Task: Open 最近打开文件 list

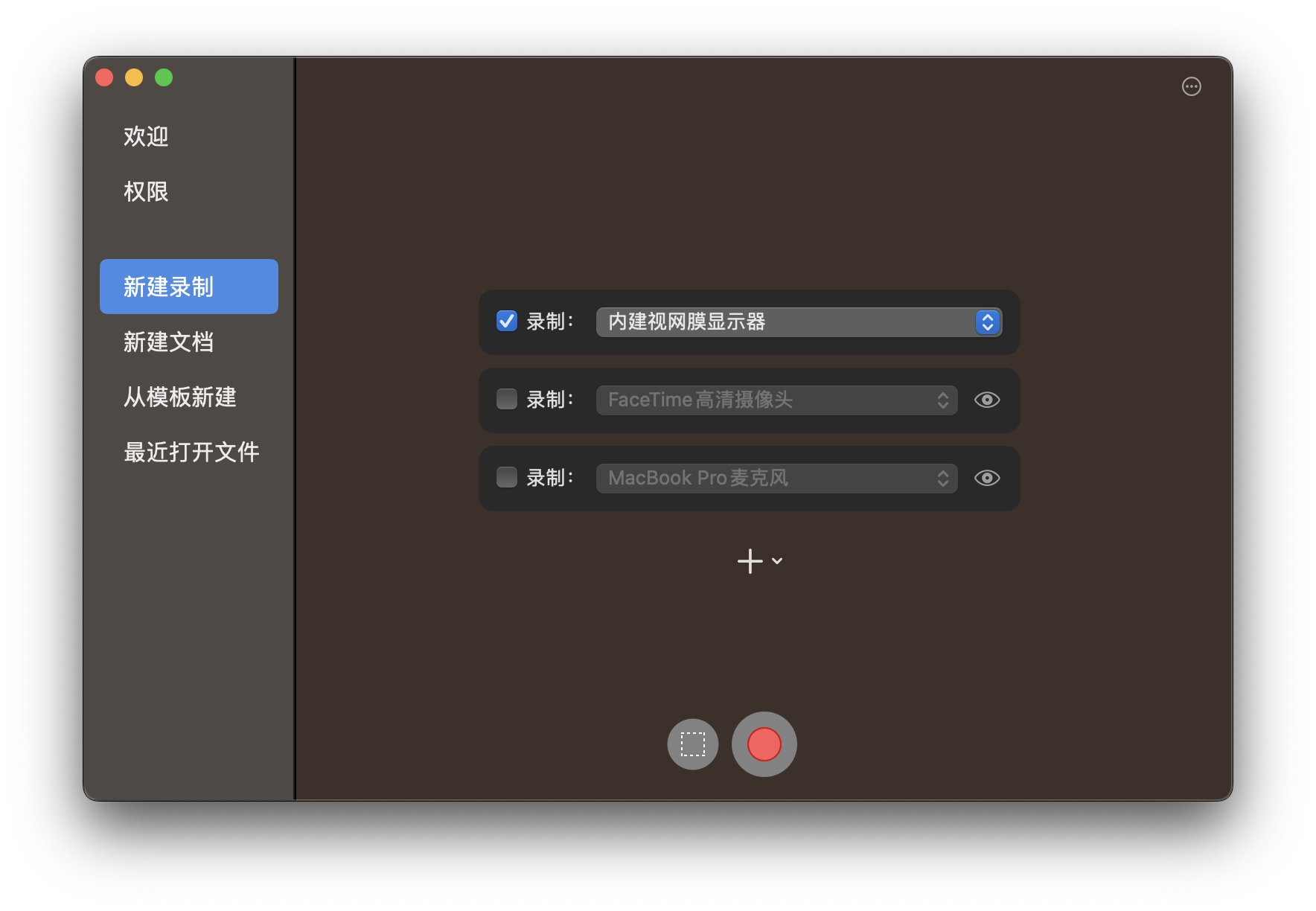Action: [191, 451]
